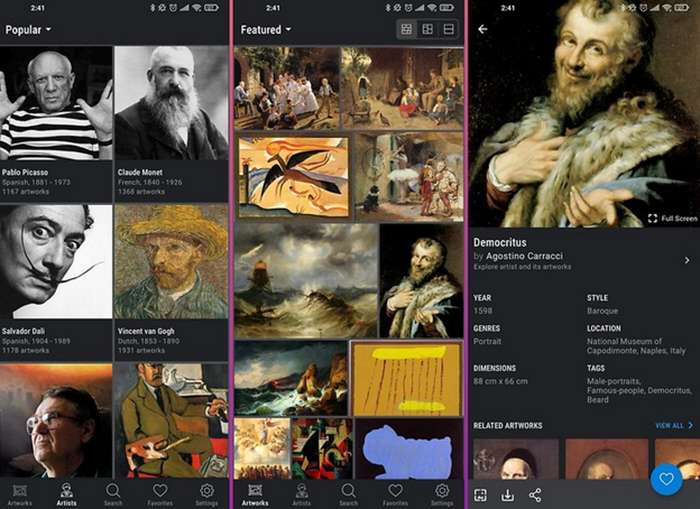Image resolution: width=700 pixels, height=509 pixels.
Task: Open the Popular sort dropdown
Action: [28, 30]
